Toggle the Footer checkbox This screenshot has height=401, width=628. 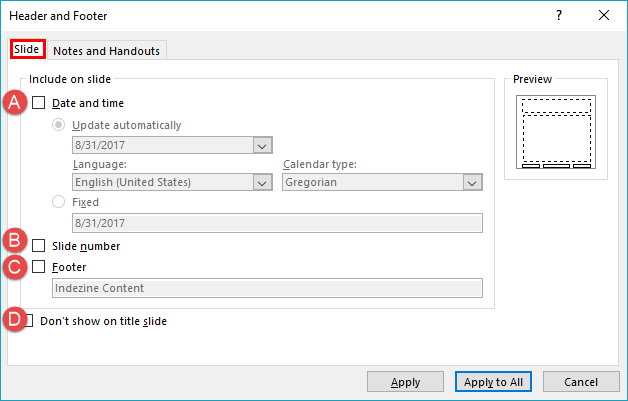39,268
